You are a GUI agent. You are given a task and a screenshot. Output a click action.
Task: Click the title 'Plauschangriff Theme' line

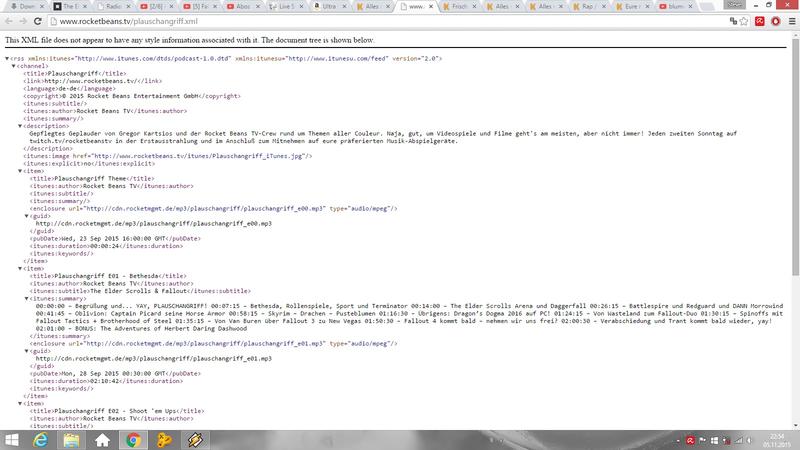[92, 179]
